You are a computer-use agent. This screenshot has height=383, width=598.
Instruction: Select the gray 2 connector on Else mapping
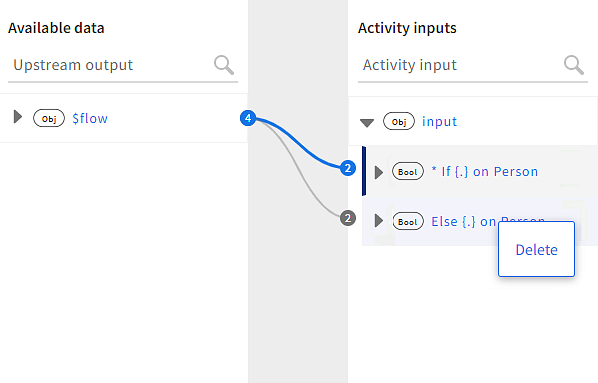(348, 218)
